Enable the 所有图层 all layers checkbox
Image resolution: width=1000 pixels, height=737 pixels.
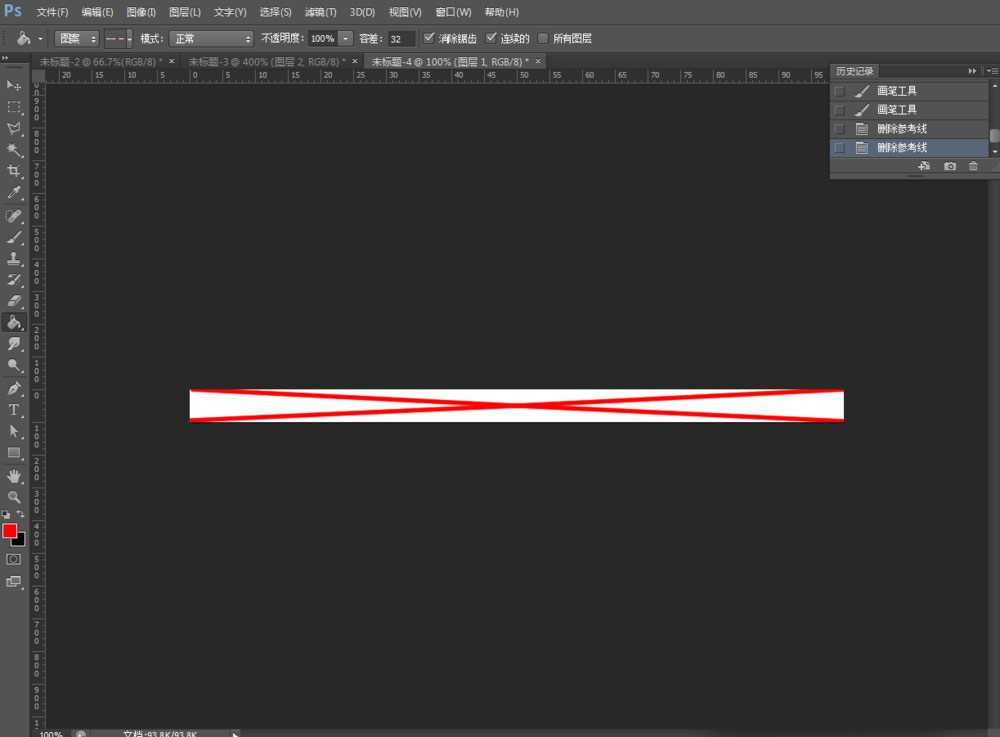pos(543,38)
